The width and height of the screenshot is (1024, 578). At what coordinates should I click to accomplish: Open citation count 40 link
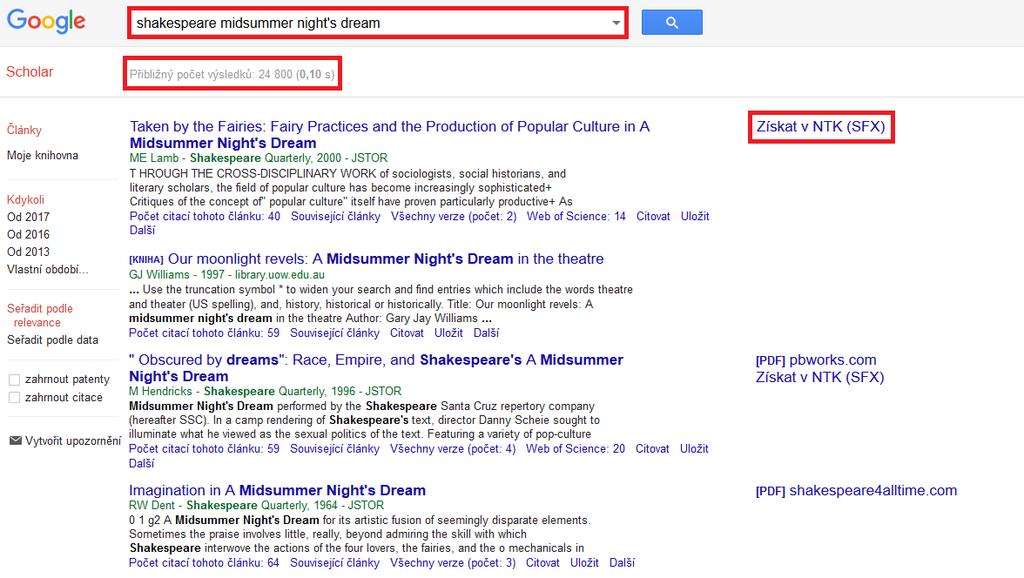pos(204,216)
